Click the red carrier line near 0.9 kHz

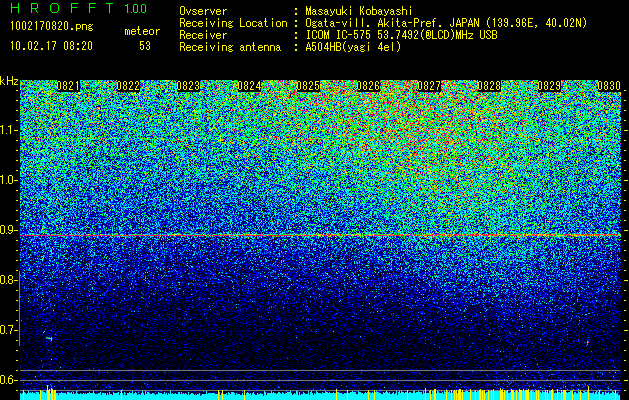pyautogui.click(x=321, y=235)
